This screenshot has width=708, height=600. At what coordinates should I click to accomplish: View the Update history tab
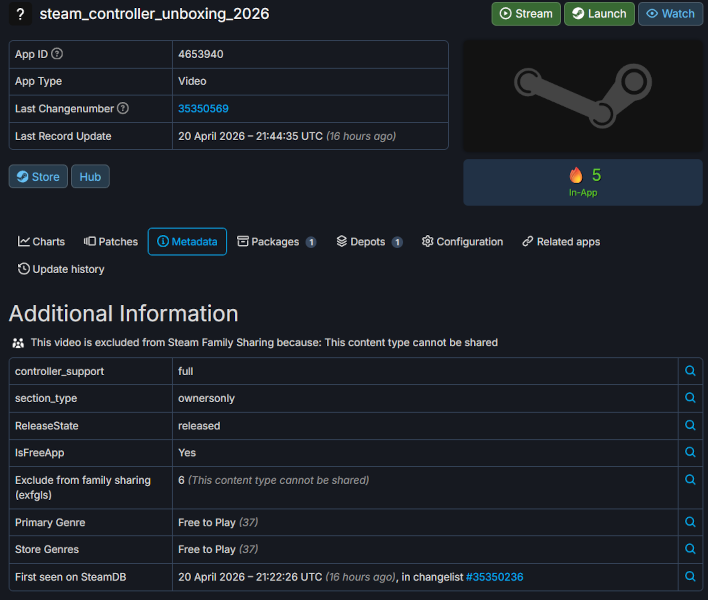(61, 269)
